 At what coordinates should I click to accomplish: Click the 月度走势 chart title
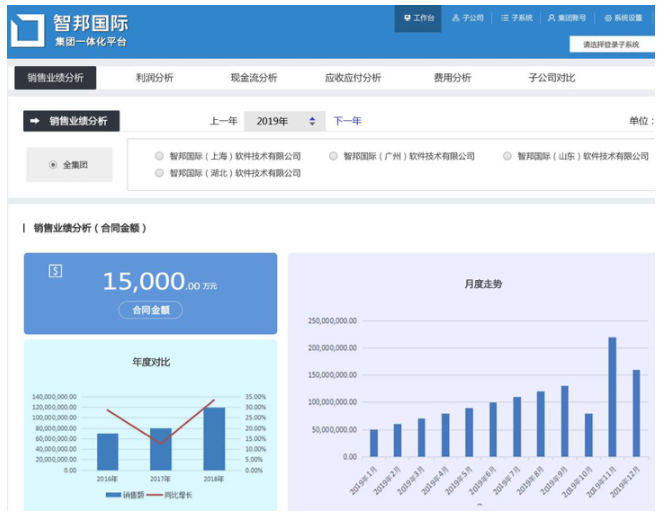(x=483, y=284)
